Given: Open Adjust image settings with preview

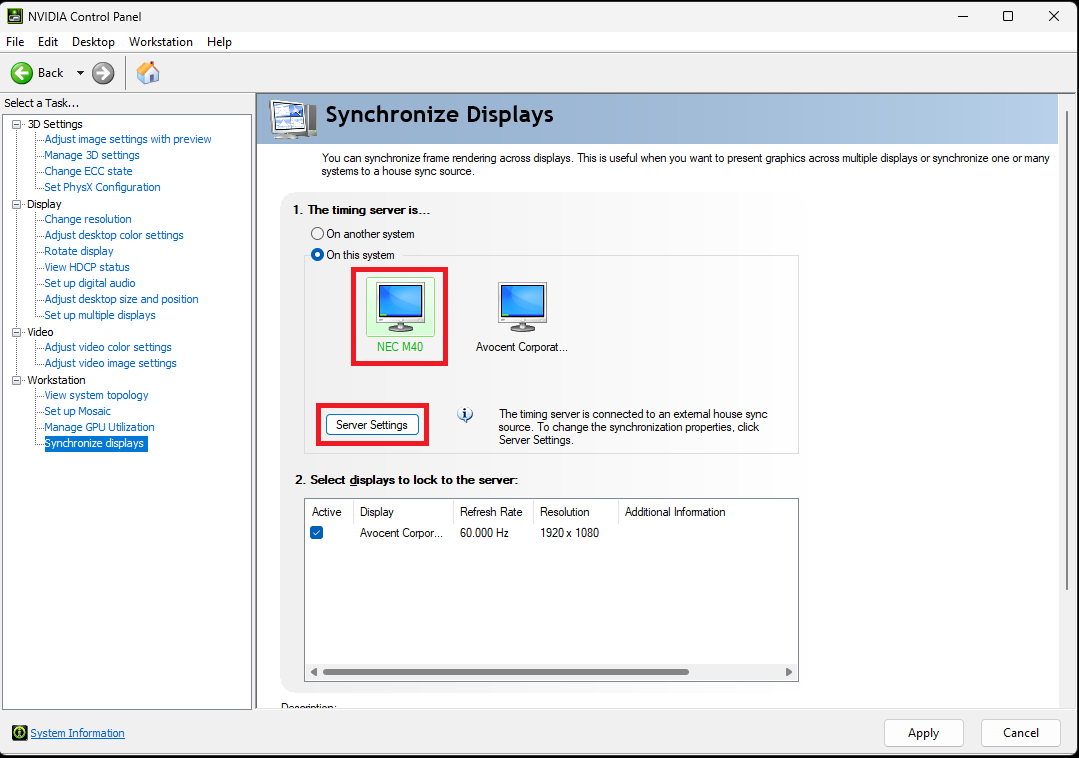Looking at the screenshot, I should pyautogui.click(x=128, y=139).
